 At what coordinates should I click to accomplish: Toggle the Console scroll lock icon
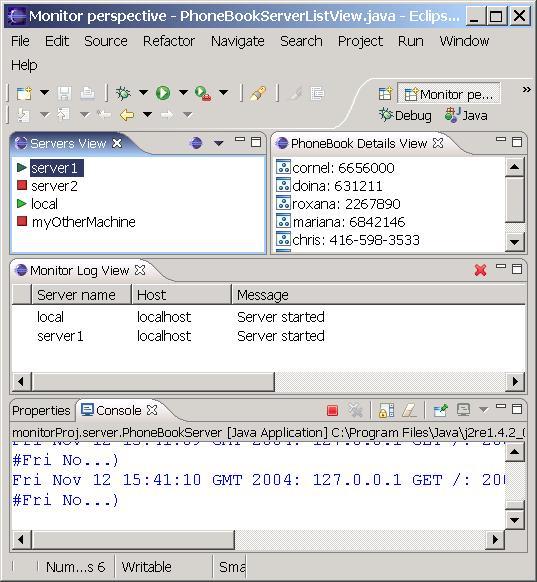pos(386,411)
